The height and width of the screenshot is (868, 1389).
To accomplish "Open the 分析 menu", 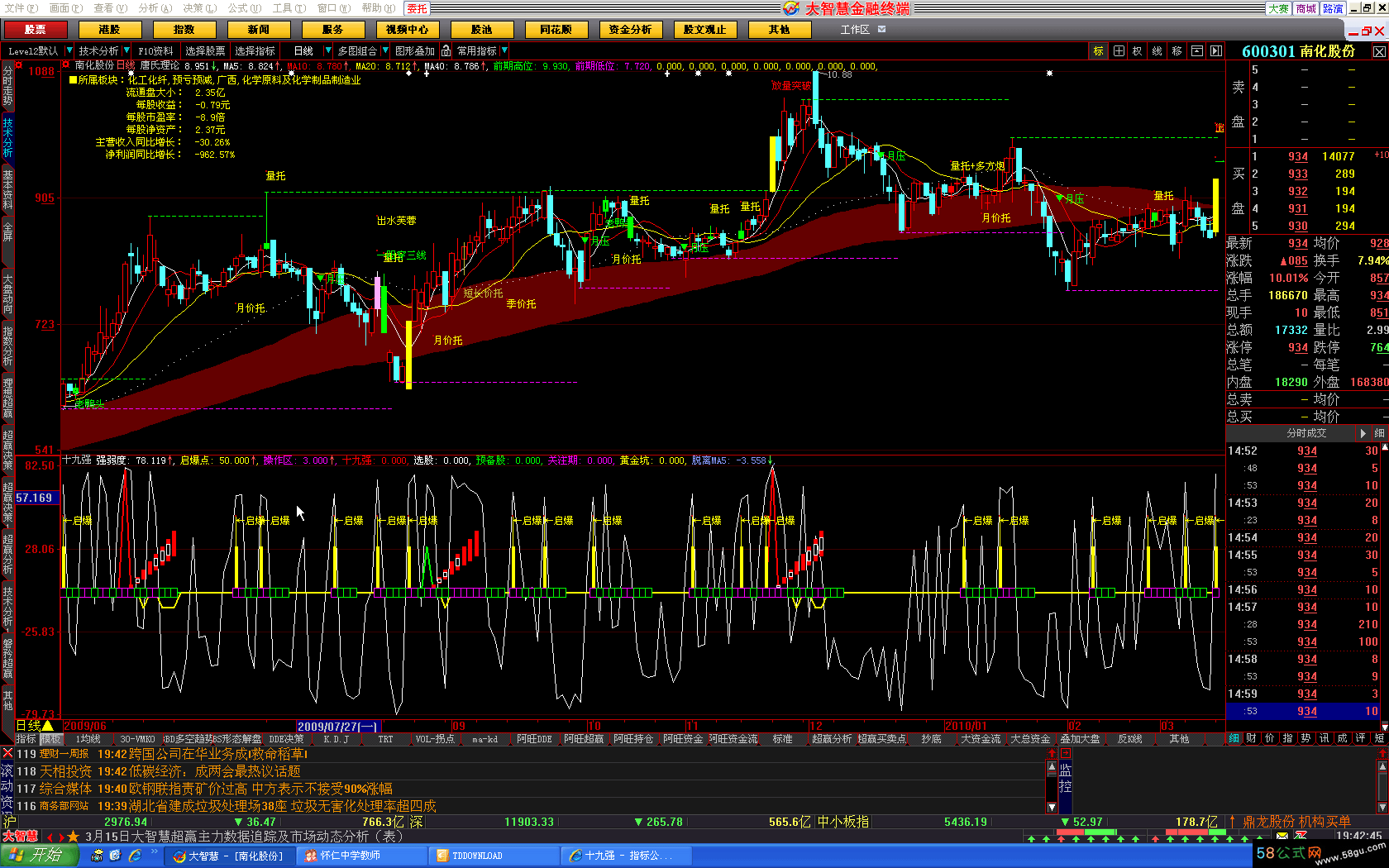I will pyautogui.click(x=155, y=8).
